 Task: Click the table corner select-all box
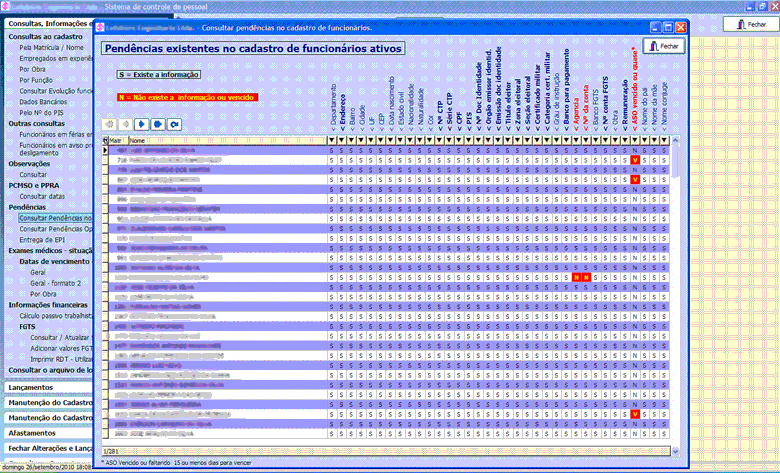[x=105, y=141]
